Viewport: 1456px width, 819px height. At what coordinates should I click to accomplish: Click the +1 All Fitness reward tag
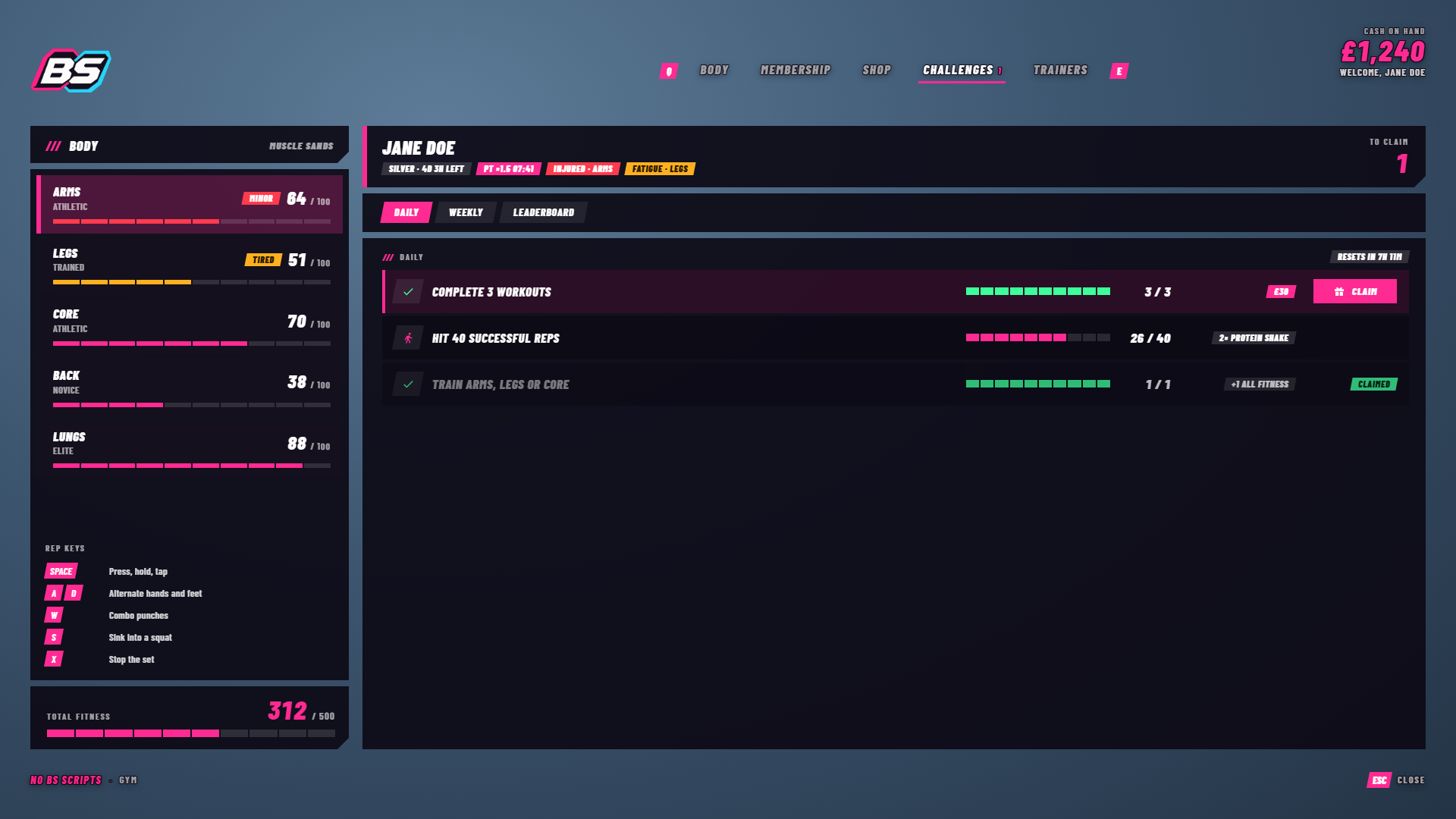tap(1260, 384)
